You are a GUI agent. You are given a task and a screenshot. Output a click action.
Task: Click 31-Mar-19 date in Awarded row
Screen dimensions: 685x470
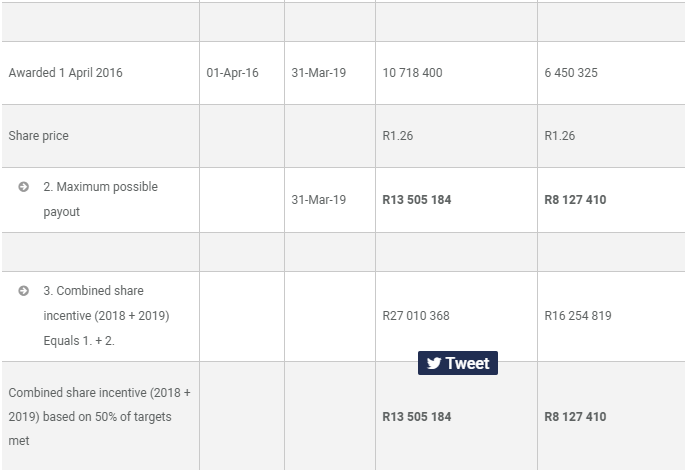click(x=319, y=73)
